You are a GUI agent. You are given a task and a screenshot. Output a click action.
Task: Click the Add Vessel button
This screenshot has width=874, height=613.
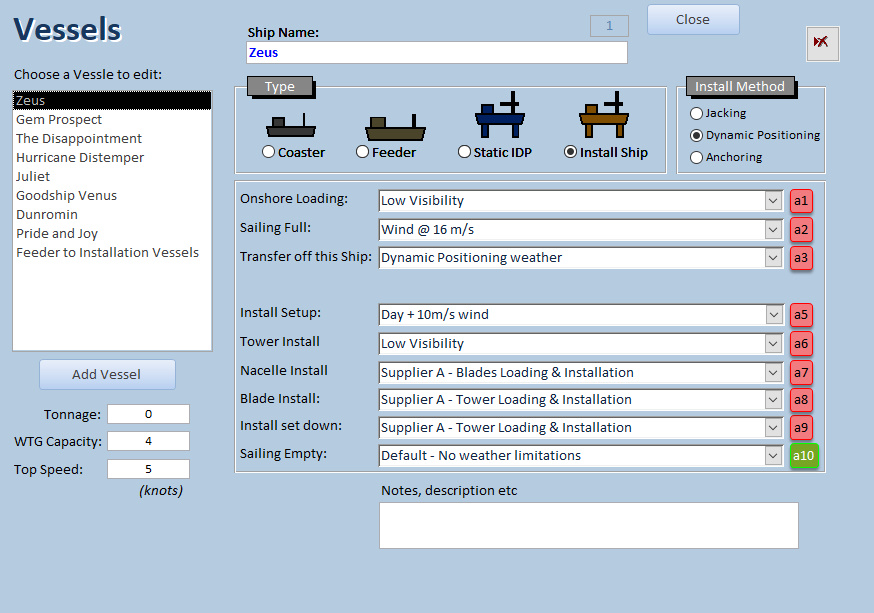click(107, 374)
